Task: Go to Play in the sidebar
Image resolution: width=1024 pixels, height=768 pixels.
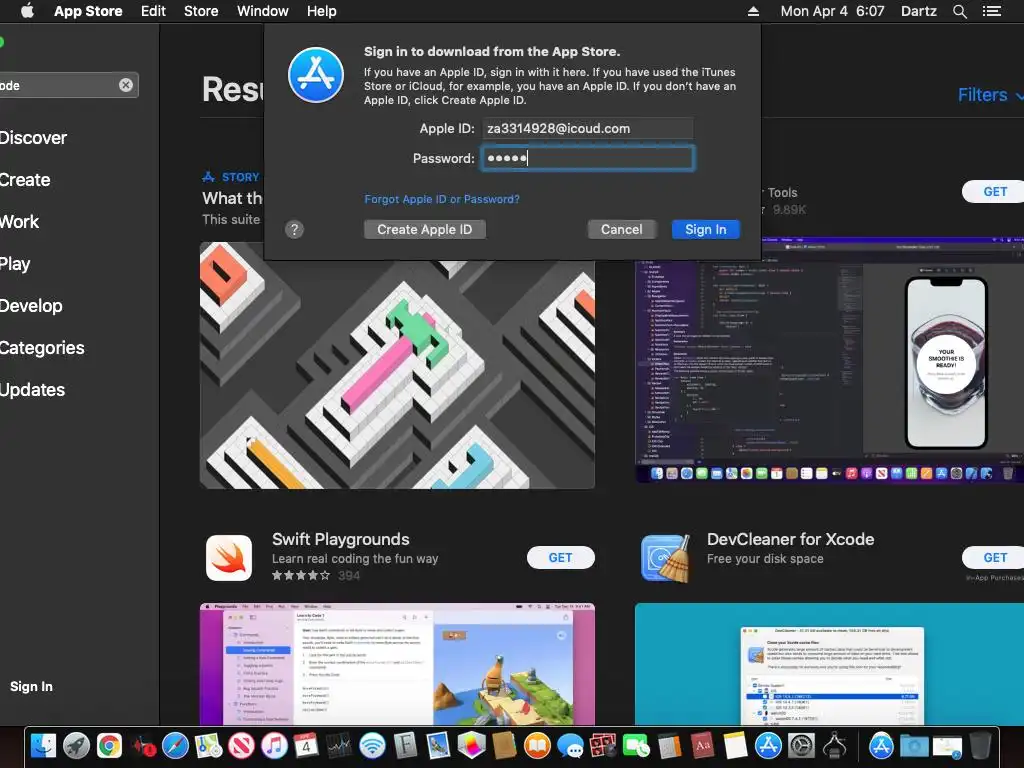Action: click(x=15, y=264)
